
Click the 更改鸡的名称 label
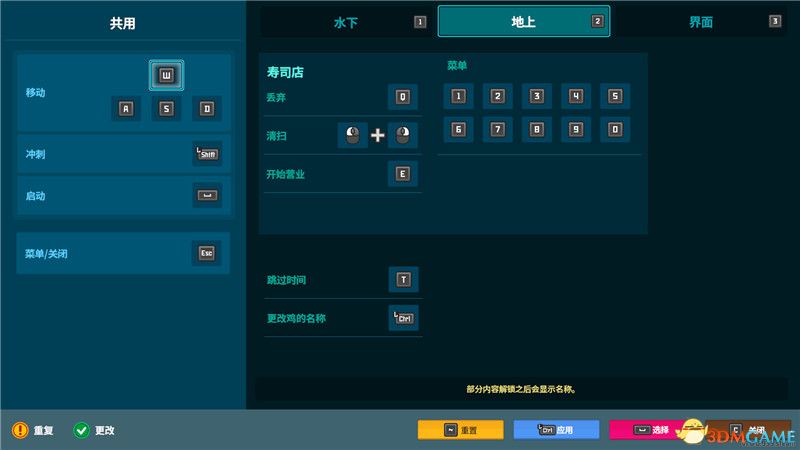296,318
